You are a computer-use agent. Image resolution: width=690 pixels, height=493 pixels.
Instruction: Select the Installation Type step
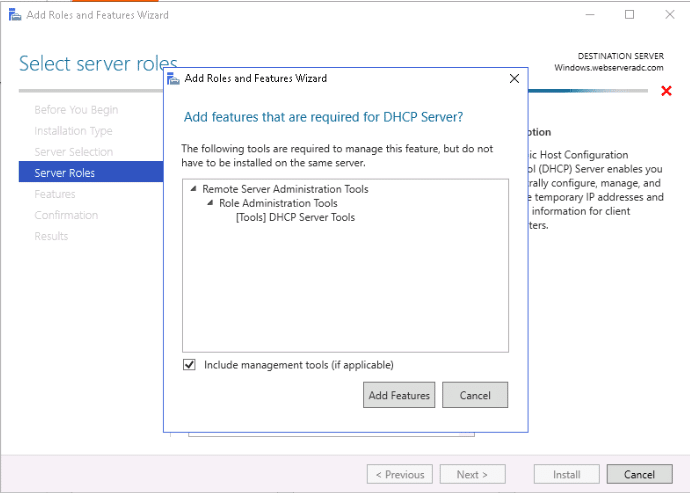point(73,131)
